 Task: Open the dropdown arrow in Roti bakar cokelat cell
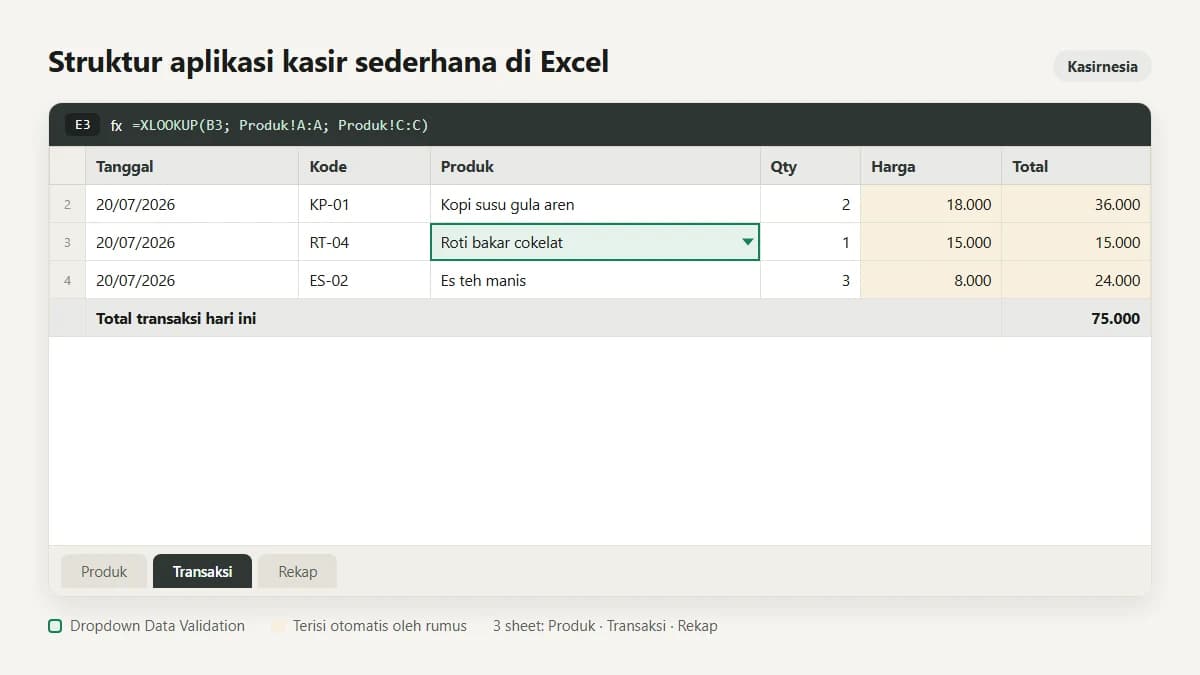point(748,242)
